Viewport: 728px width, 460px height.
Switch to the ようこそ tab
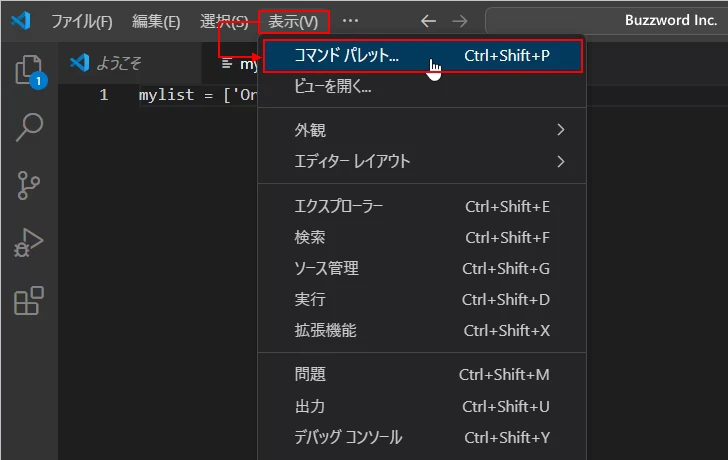pyautogui.click(x=130, y=63)
